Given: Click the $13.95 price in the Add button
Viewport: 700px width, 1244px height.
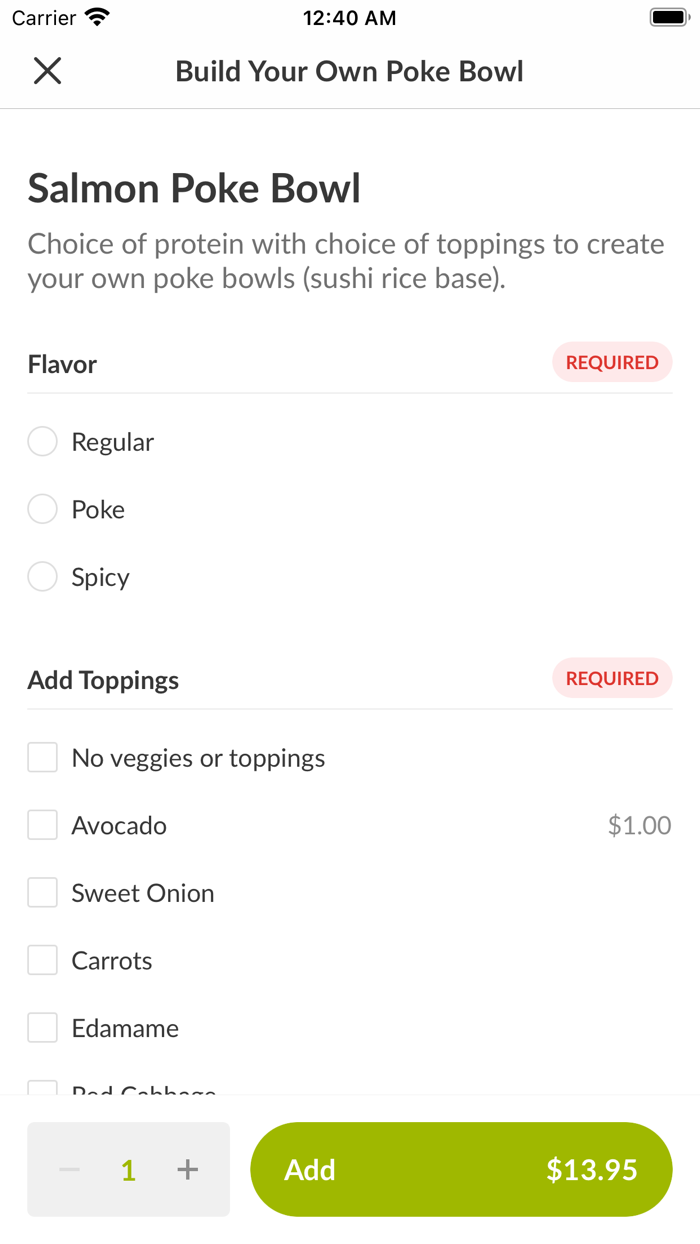Looking at the screenshot, I should pos(592,1169).
